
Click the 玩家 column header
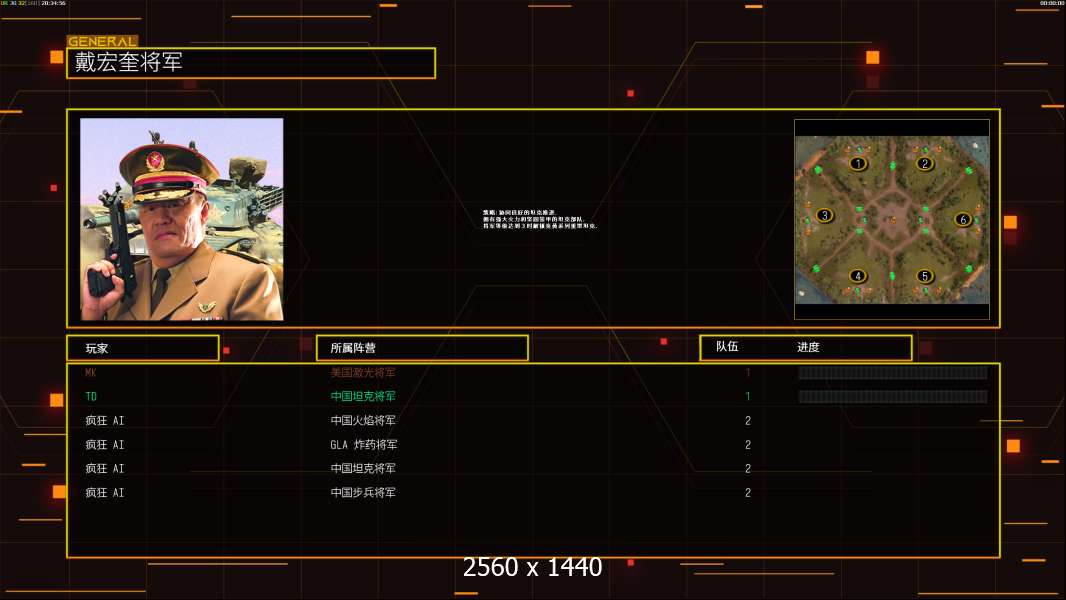coord(143,348)
